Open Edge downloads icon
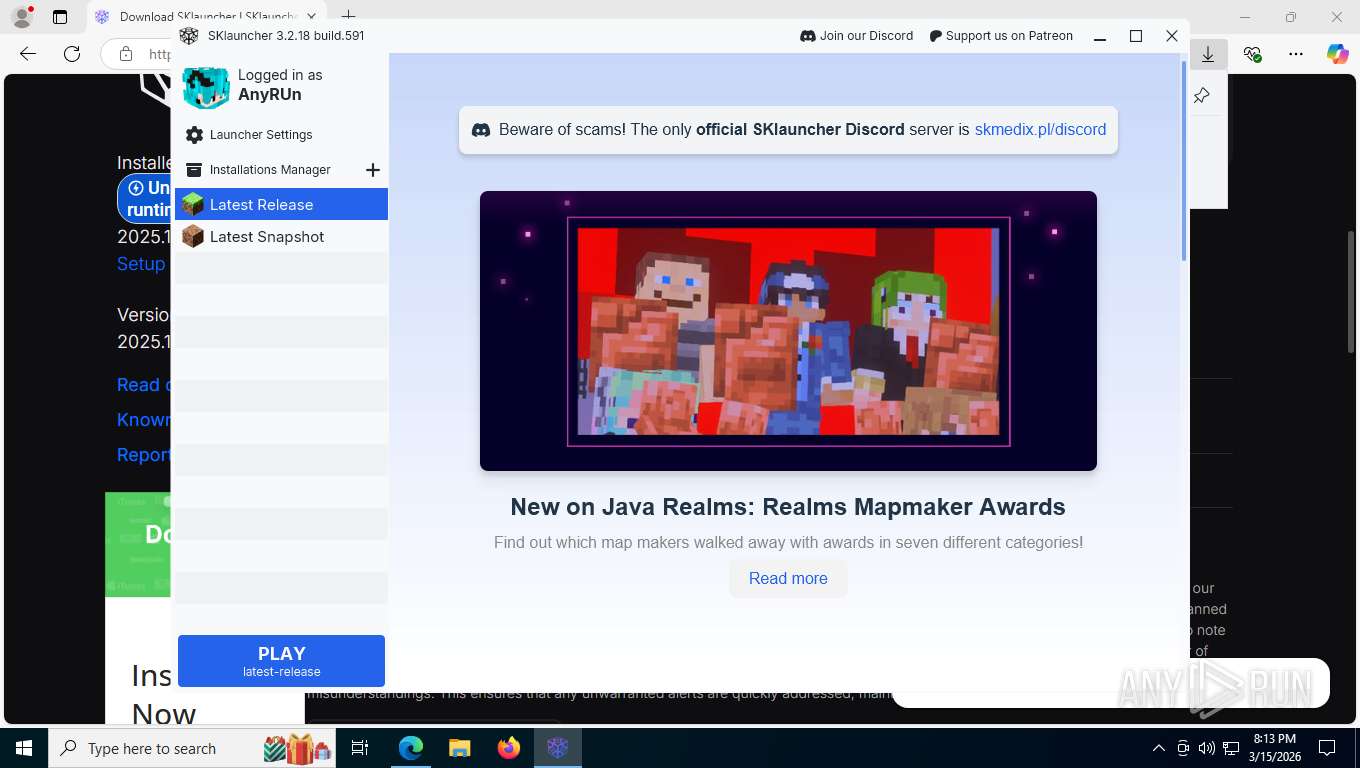Image resolution: width=1360 pixels, height=768 pixels. pos(1208,54)
